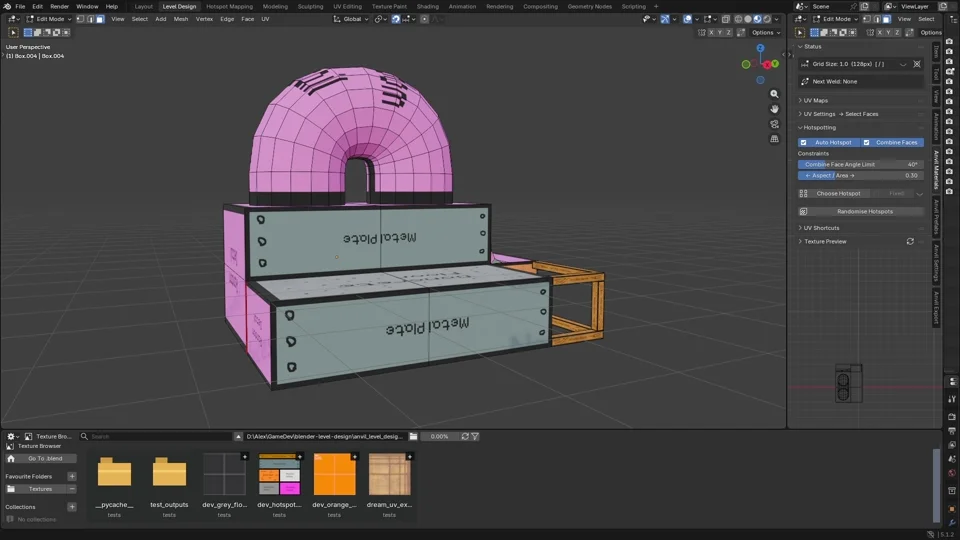Viewport: 960px width, 540px height.
Task: Select wireframe viewport shading
Action: coord(738,19)
